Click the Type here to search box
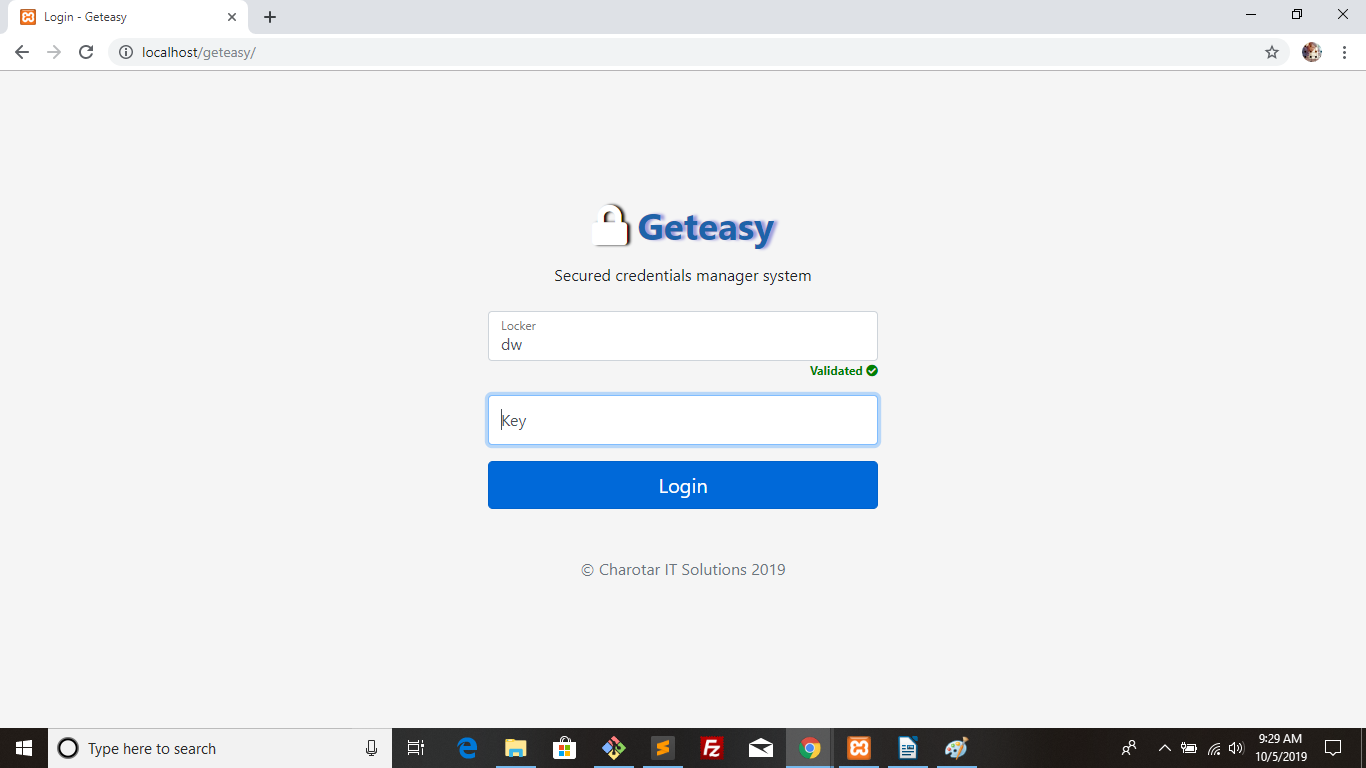Viewport: 1366px width, 768px height. 220,748
